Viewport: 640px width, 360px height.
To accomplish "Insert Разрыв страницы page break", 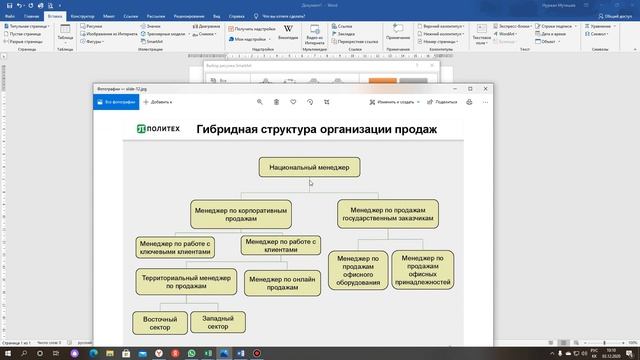I will tap(23, 42).
